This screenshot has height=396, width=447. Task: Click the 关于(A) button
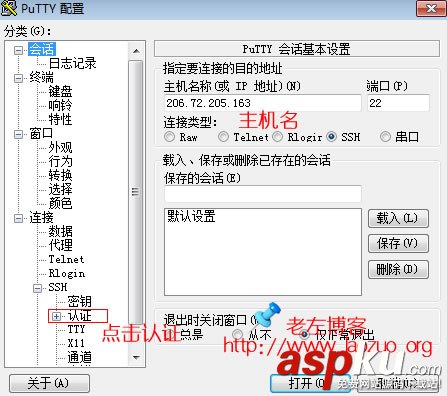[49, 383]
